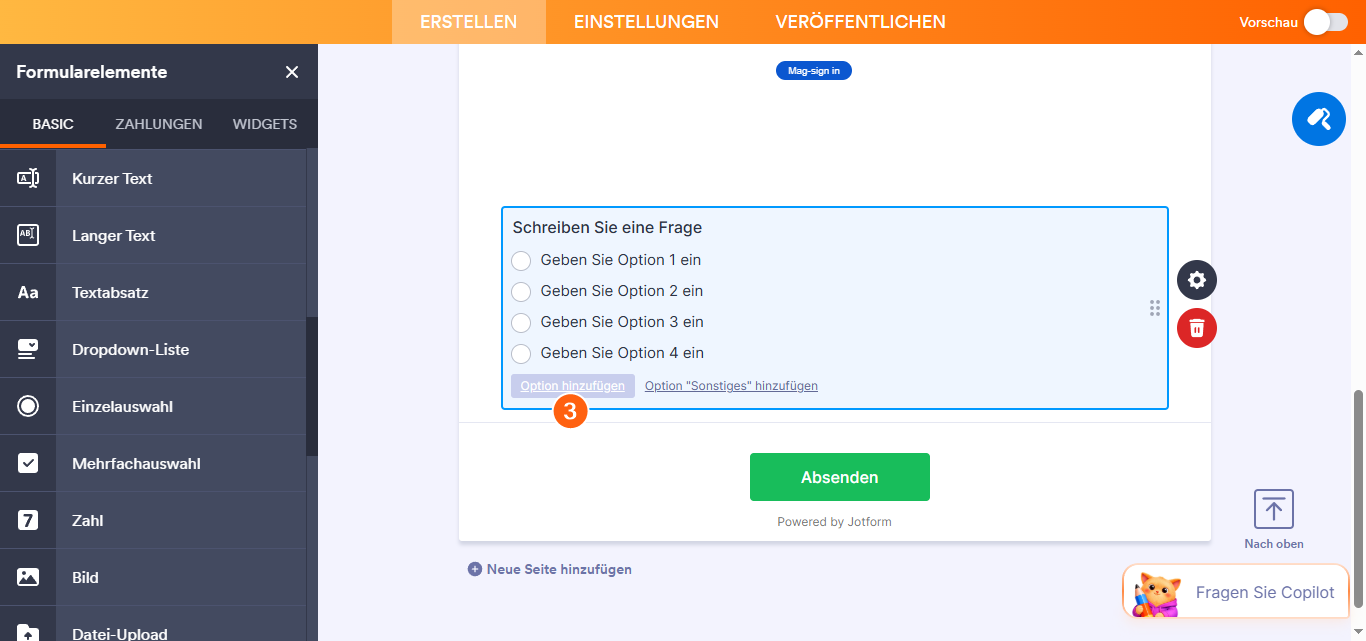This screenshot has height=641, width=1366.
Task: Click the Einzelauswahl radio icon
Action: [26, 406]
